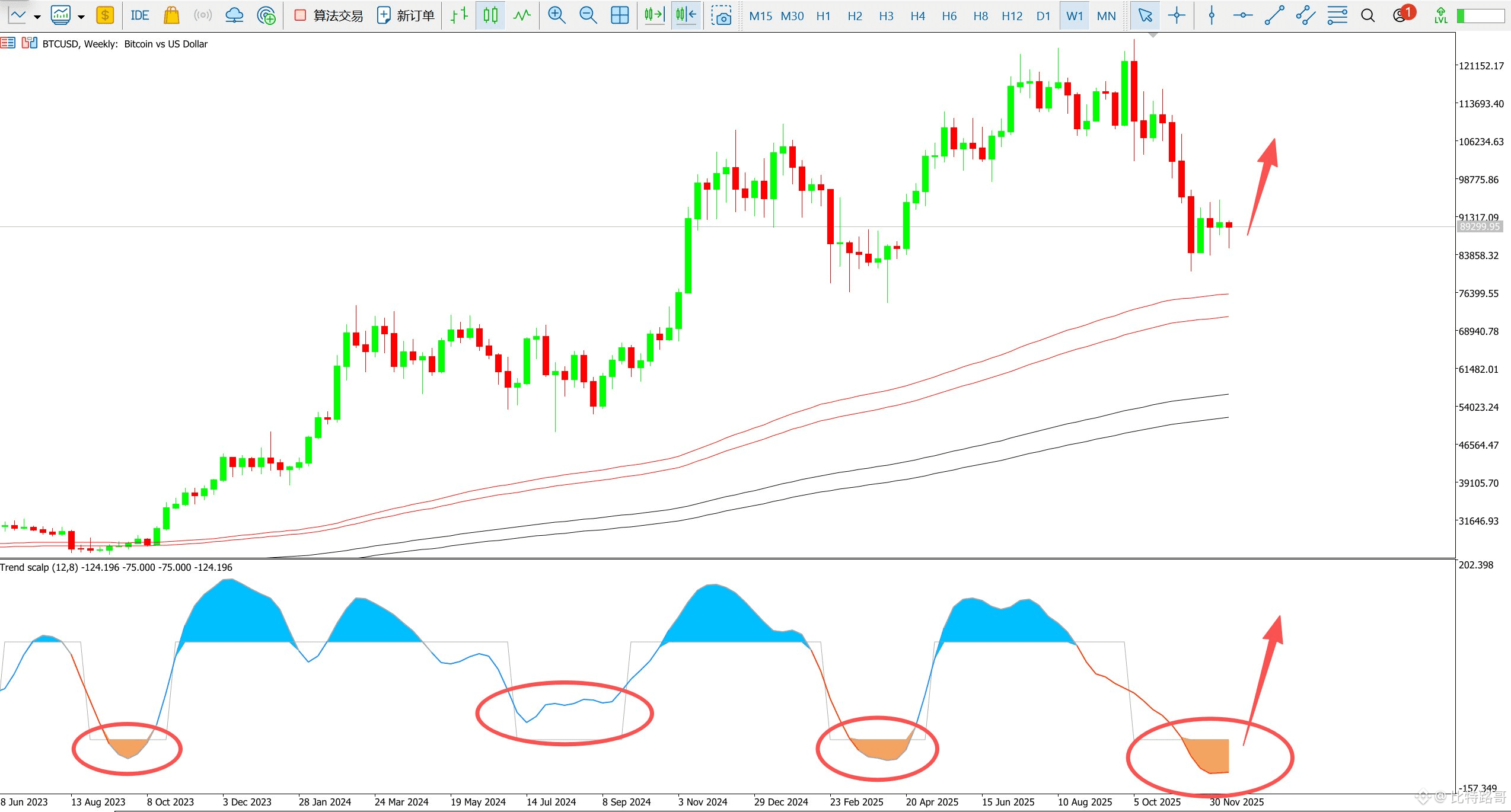Open the MetaEditor IDE
Screen dimensions: 1511x812
[140, 15]
